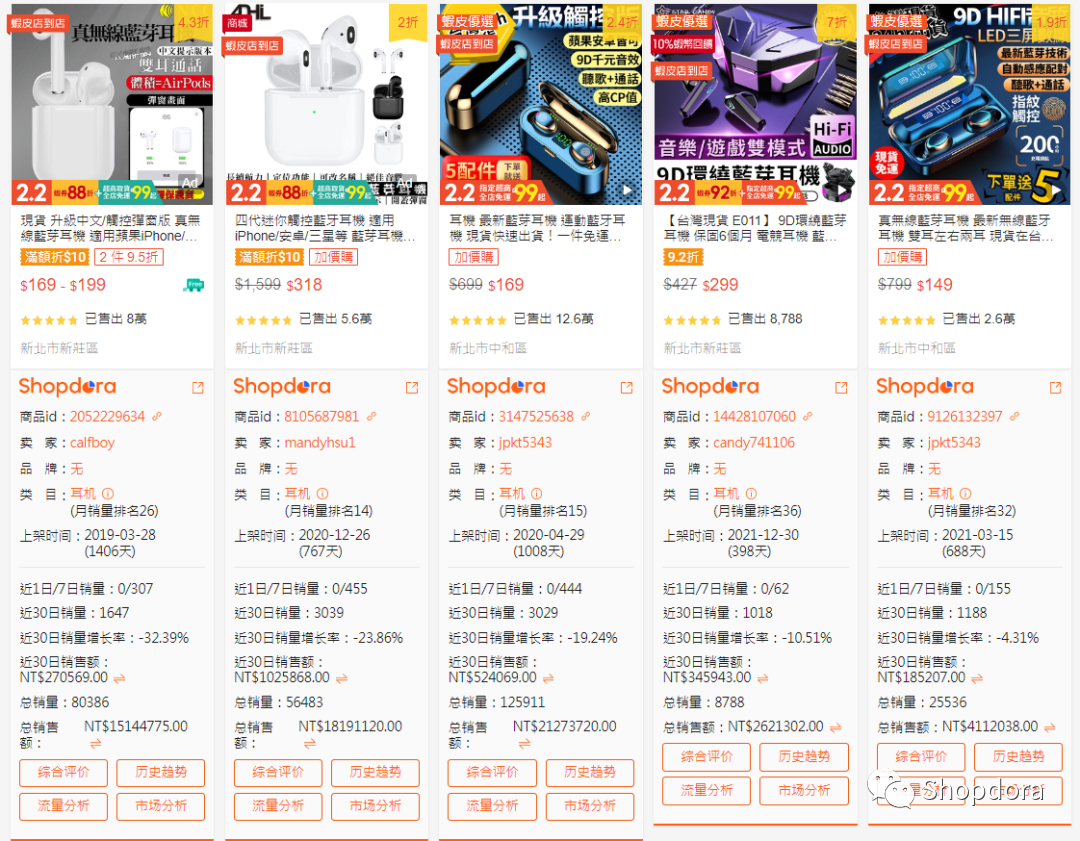Open external link icon on candy741106's Shopdora card
The width and height of the screenshot is (1080, 841).
pos(841,388)
